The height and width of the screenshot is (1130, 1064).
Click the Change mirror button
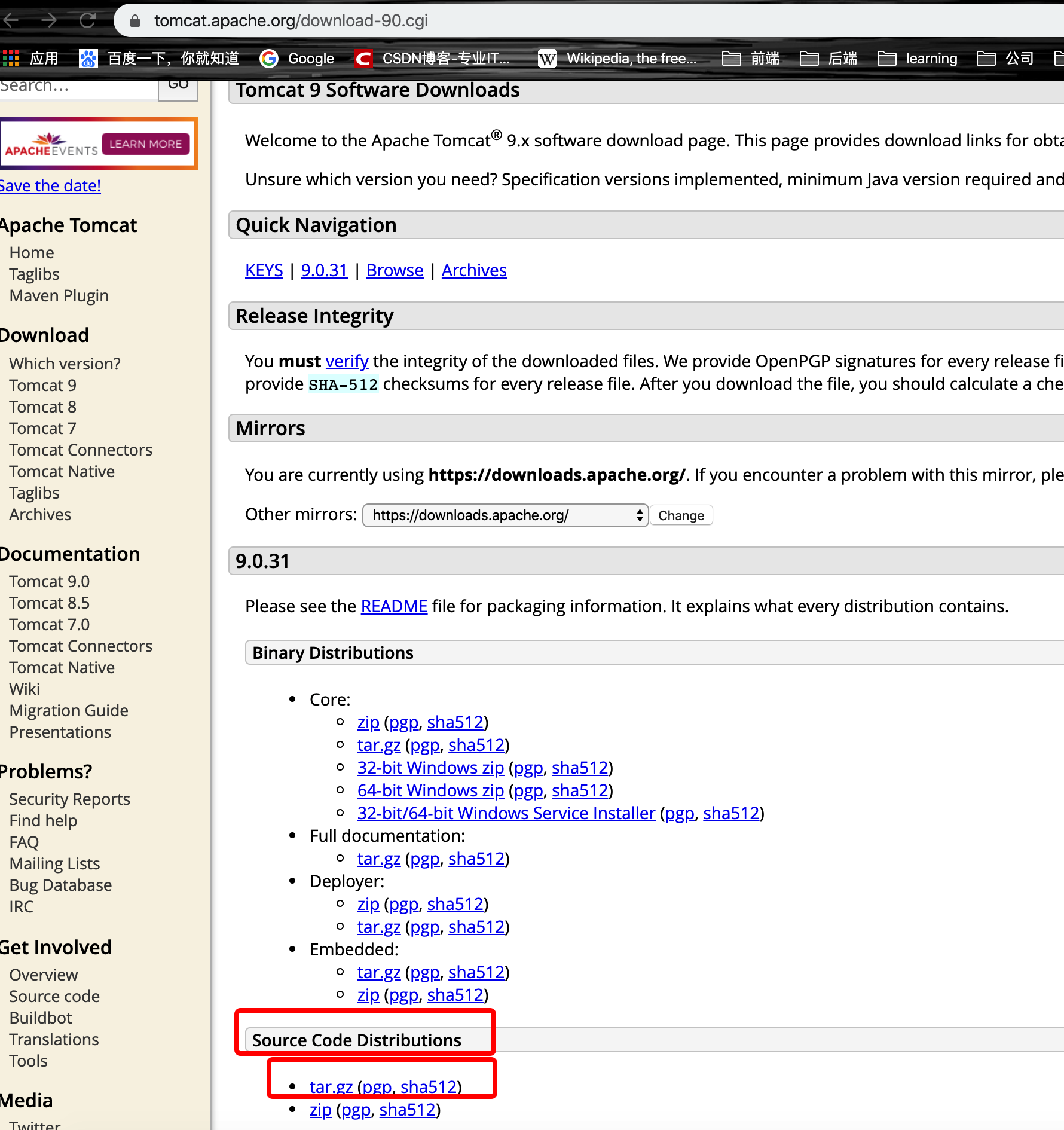point(681,515)
